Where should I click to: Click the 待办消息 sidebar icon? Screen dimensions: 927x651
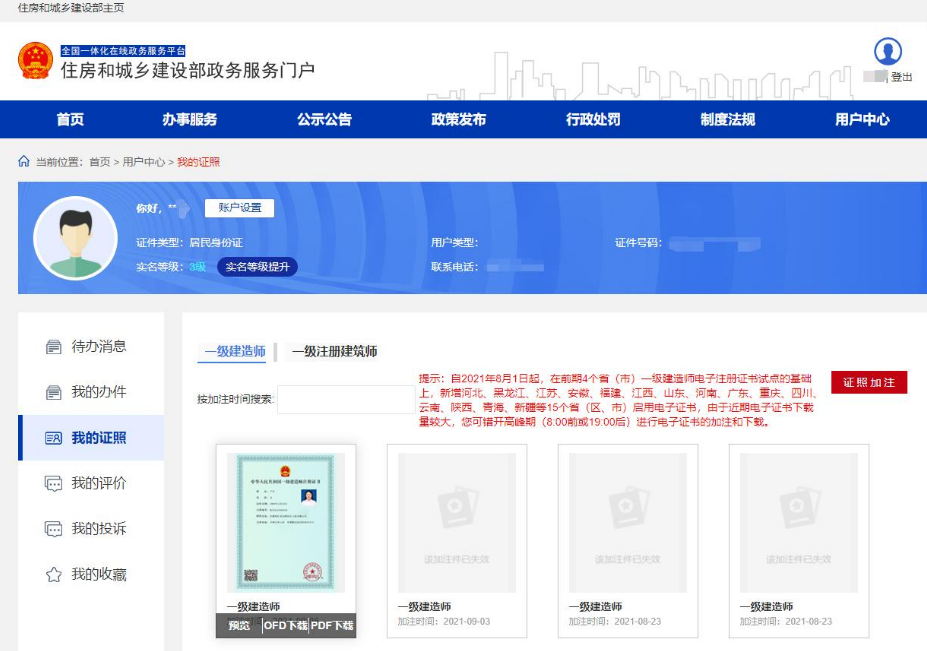(x=54, y=347)
